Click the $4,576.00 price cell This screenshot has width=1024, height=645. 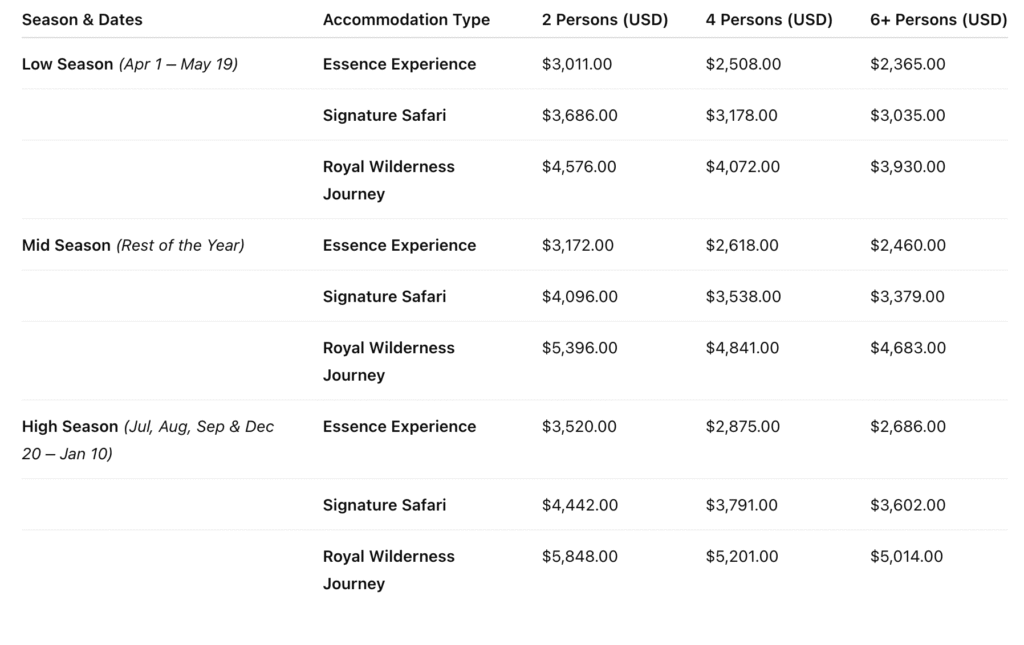pyautogui.click(x=579, y=166)
